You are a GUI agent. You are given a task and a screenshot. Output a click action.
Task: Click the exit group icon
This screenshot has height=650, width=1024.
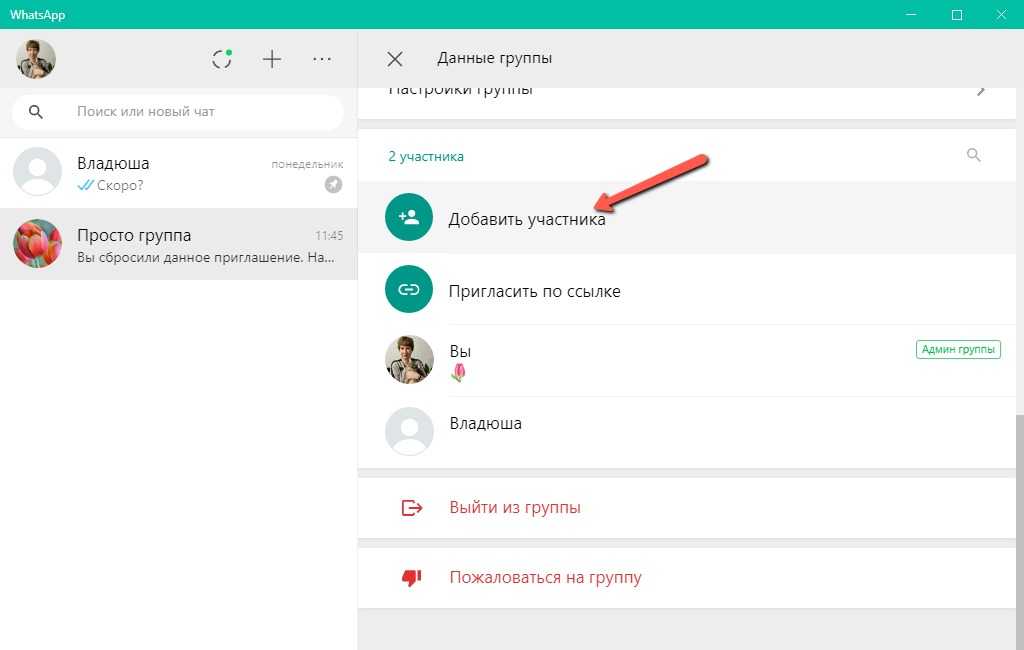411,508
